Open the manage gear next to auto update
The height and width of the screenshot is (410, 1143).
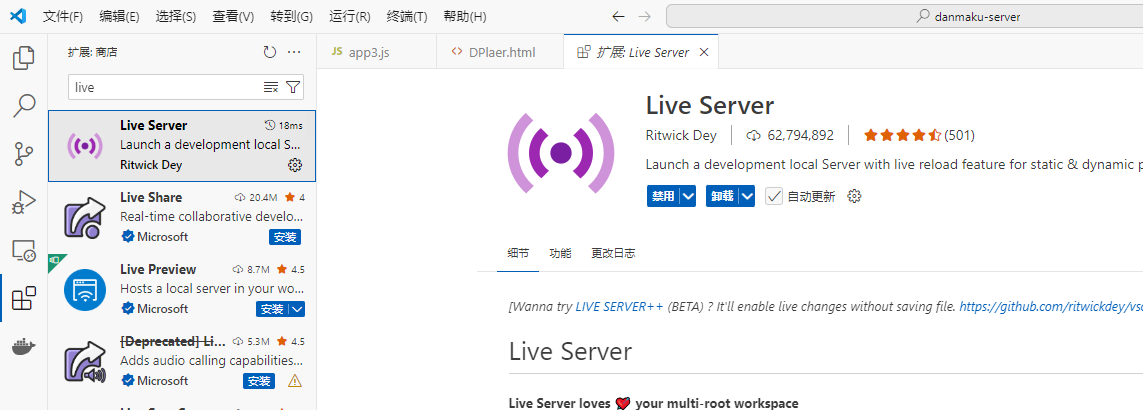[854, 196]
